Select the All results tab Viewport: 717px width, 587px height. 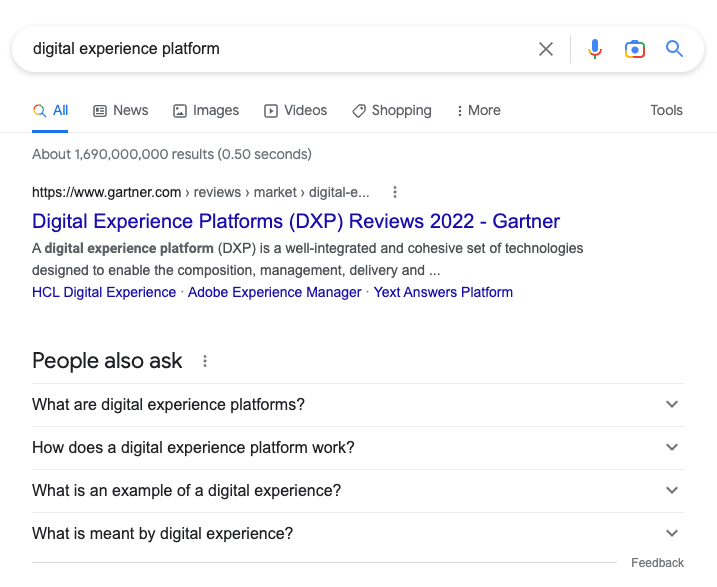[x=50, y=111]
